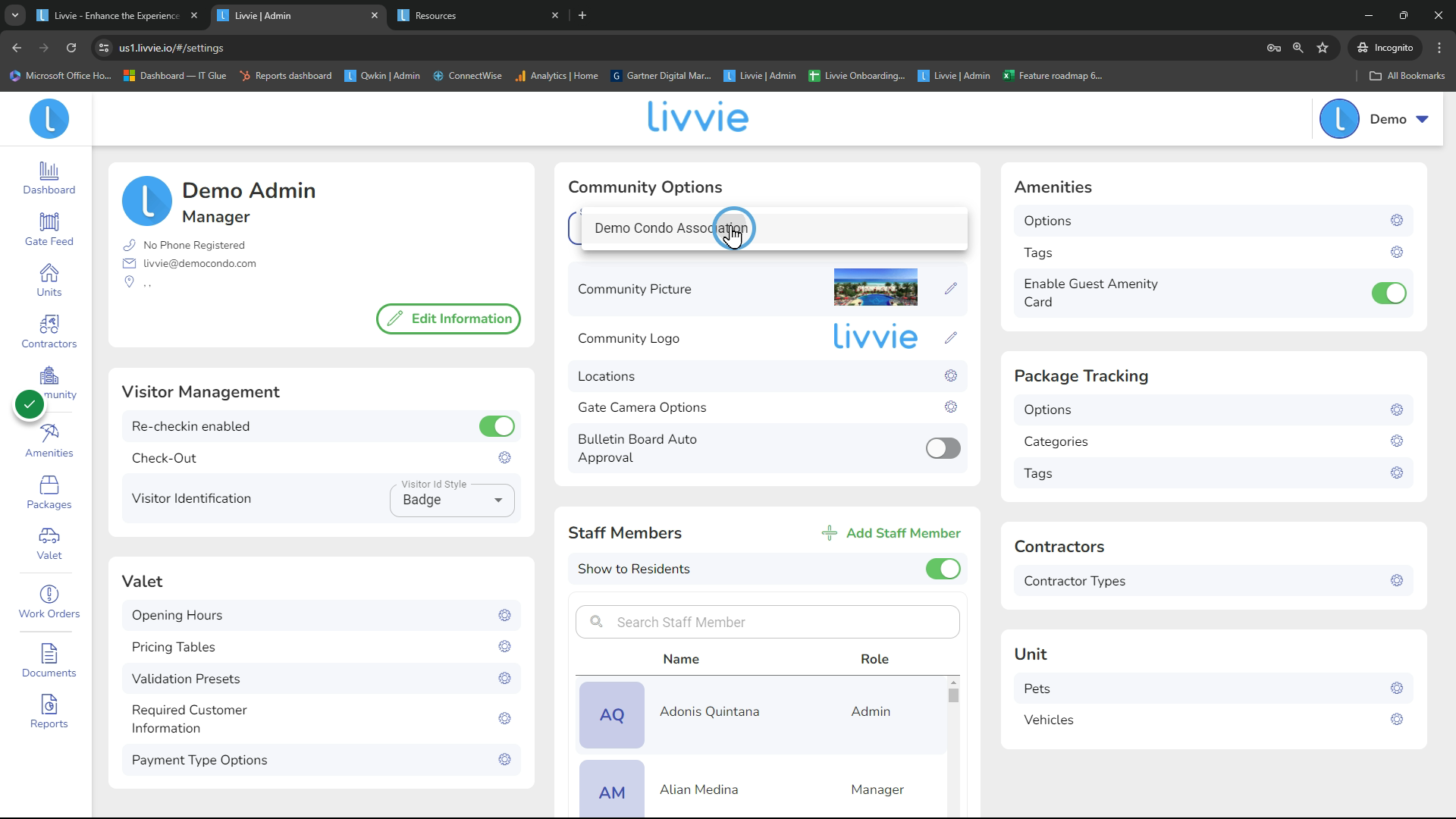Open Packages in the sidebar
The width and height of the screenshot is (1456, 819).
pyautogui.click(x=49, y=493)
